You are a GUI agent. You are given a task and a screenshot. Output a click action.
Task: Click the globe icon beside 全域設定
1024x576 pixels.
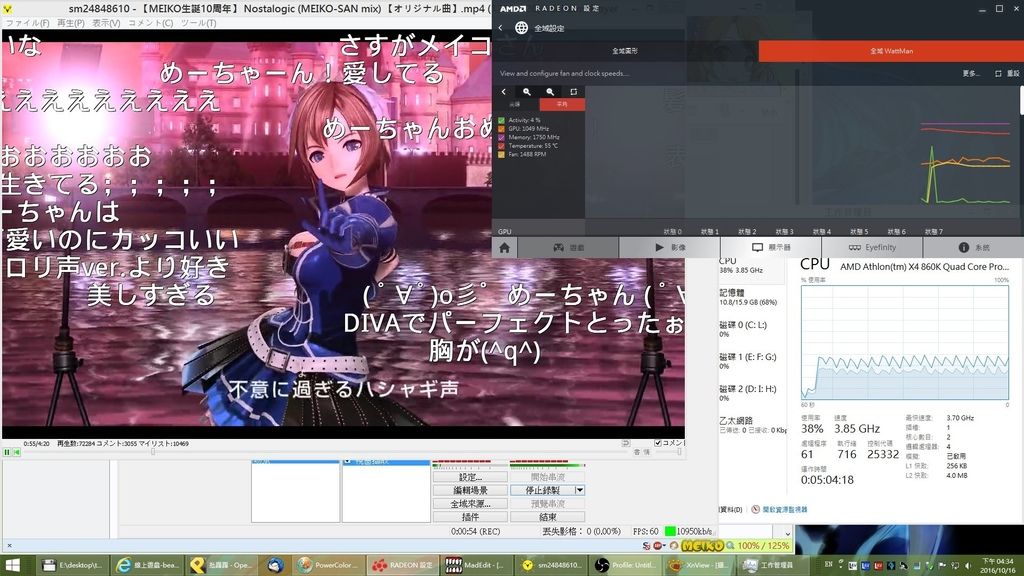tap(521, 27)
